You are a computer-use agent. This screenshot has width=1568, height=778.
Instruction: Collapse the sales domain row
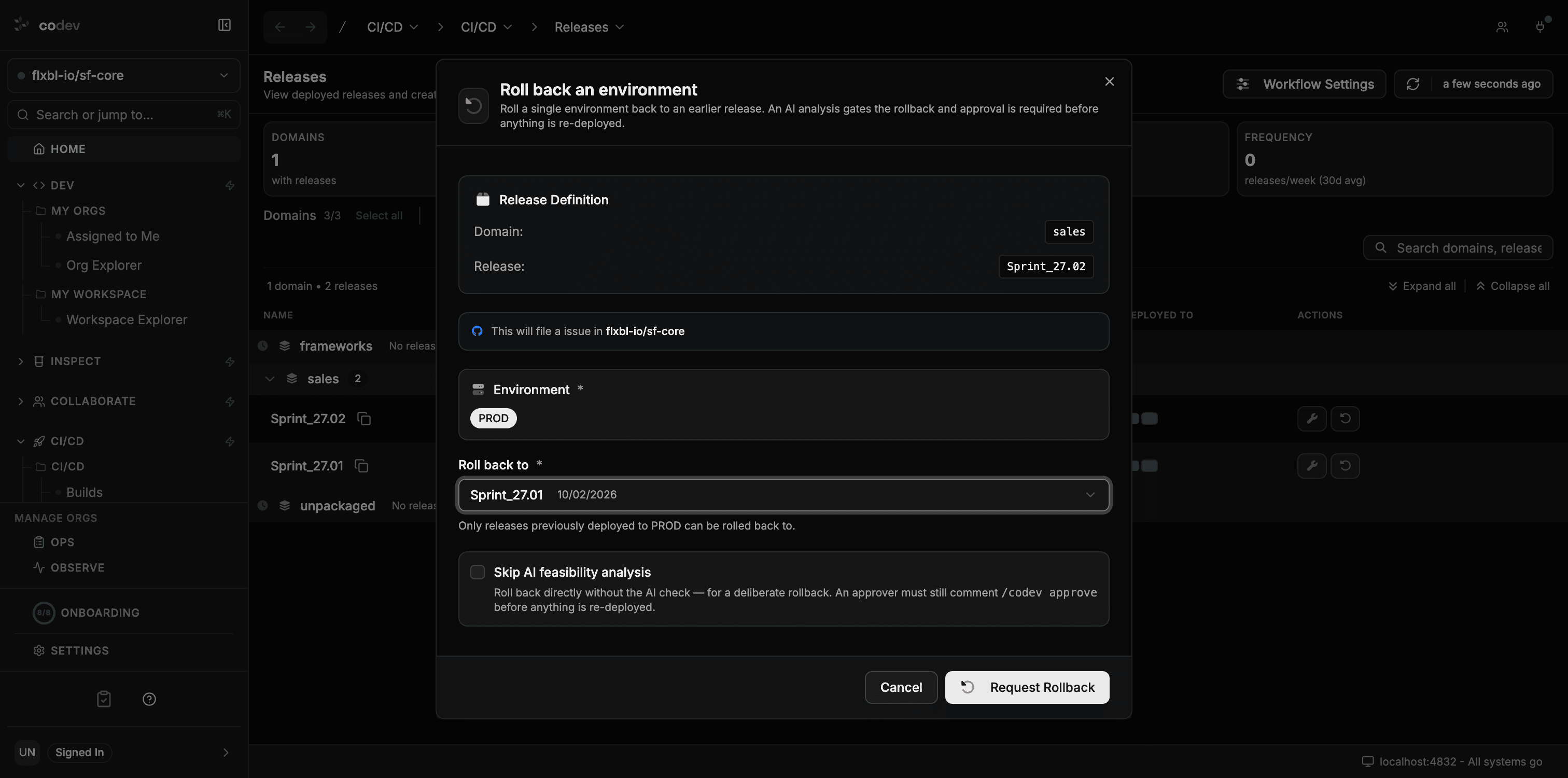[270, 379]
